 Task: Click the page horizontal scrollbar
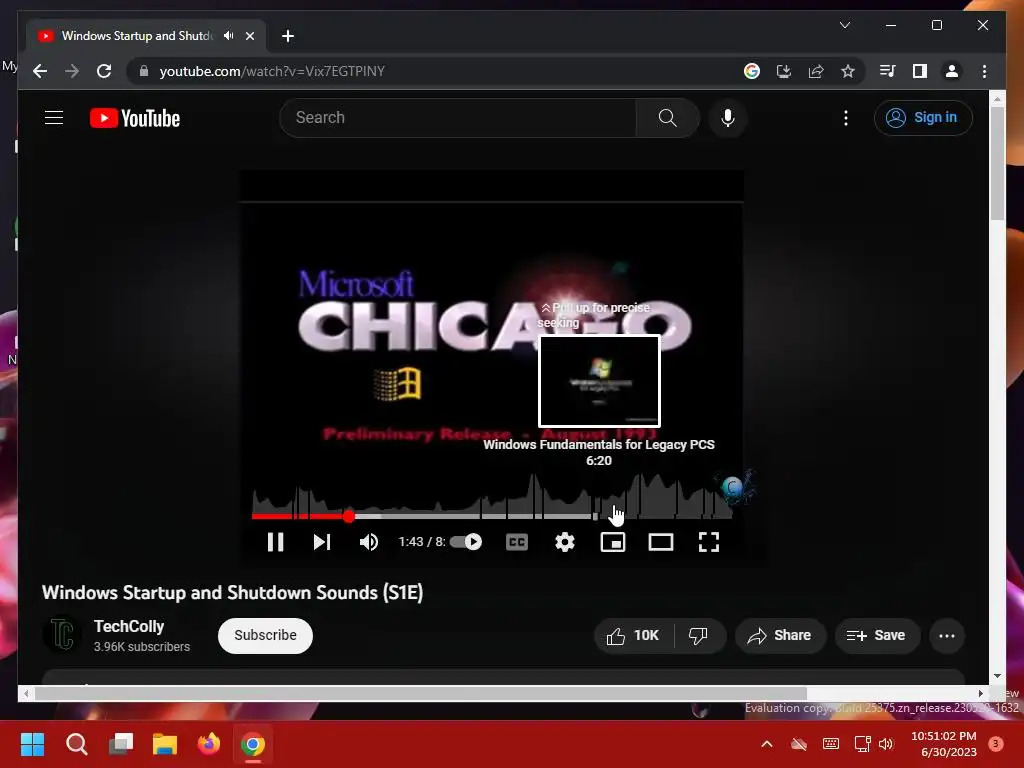click(x=421, y=694)
